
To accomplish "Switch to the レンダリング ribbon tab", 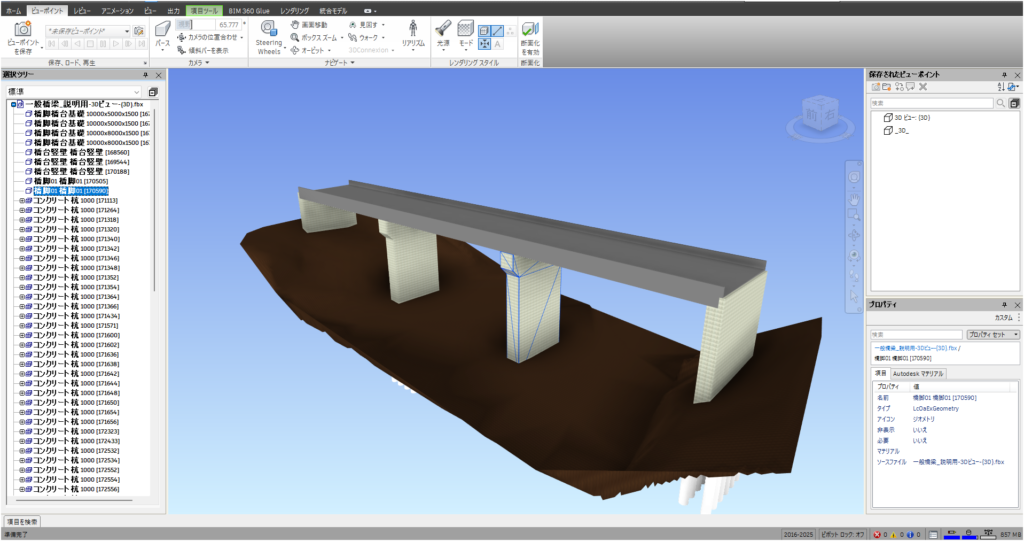I will pos(293,8).
